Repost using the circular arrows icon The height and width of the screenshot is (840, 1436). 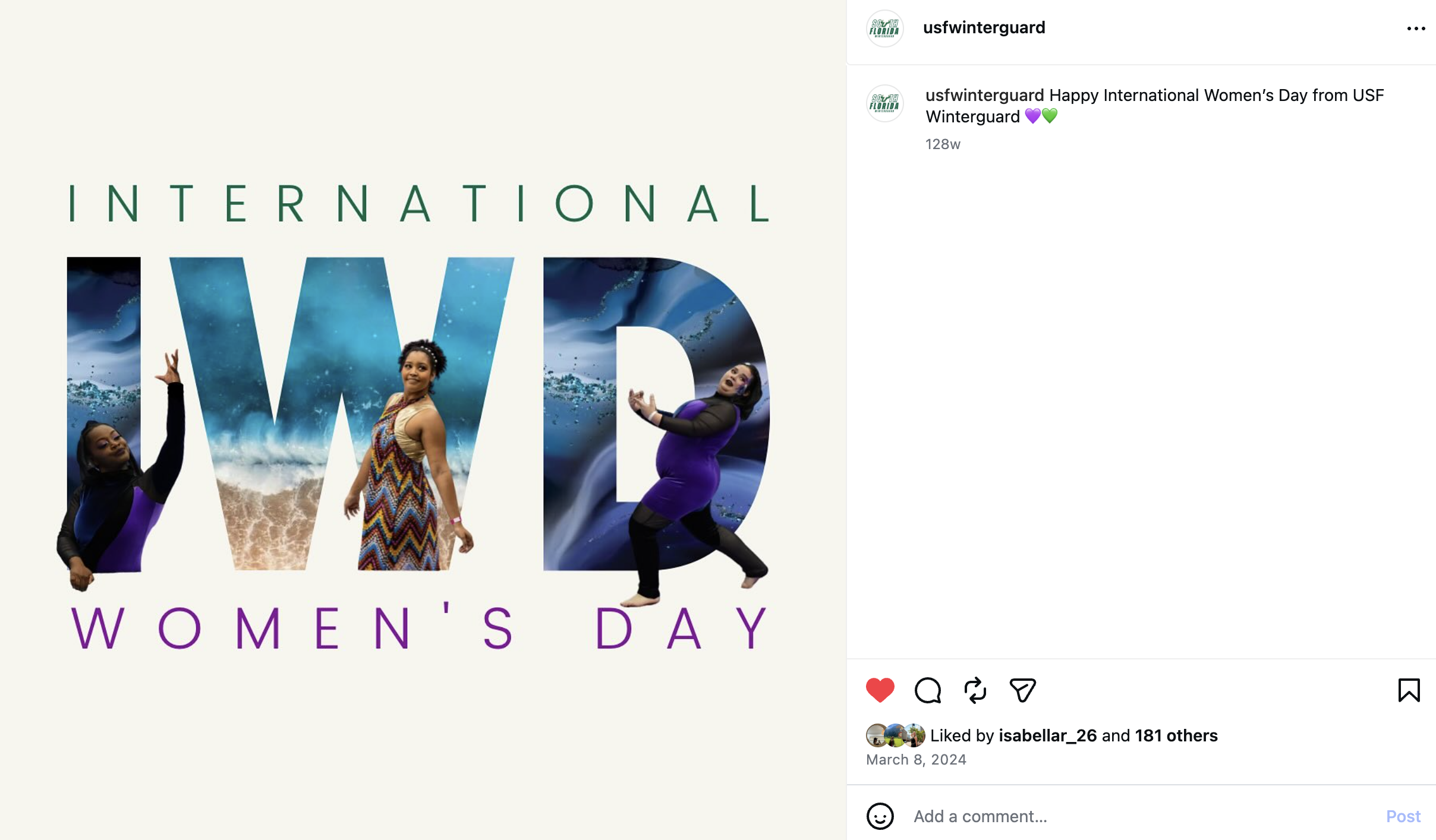point(975,690)
